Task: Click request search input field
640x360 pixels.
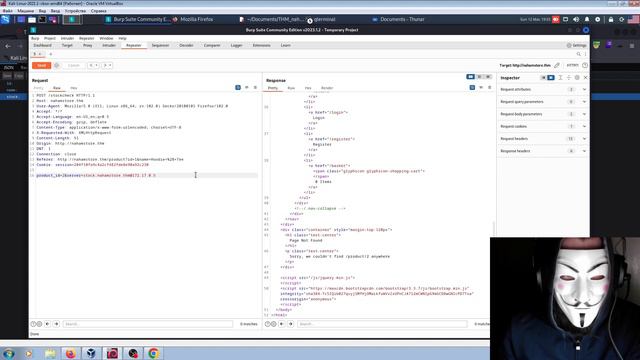Action: point(148,324)
